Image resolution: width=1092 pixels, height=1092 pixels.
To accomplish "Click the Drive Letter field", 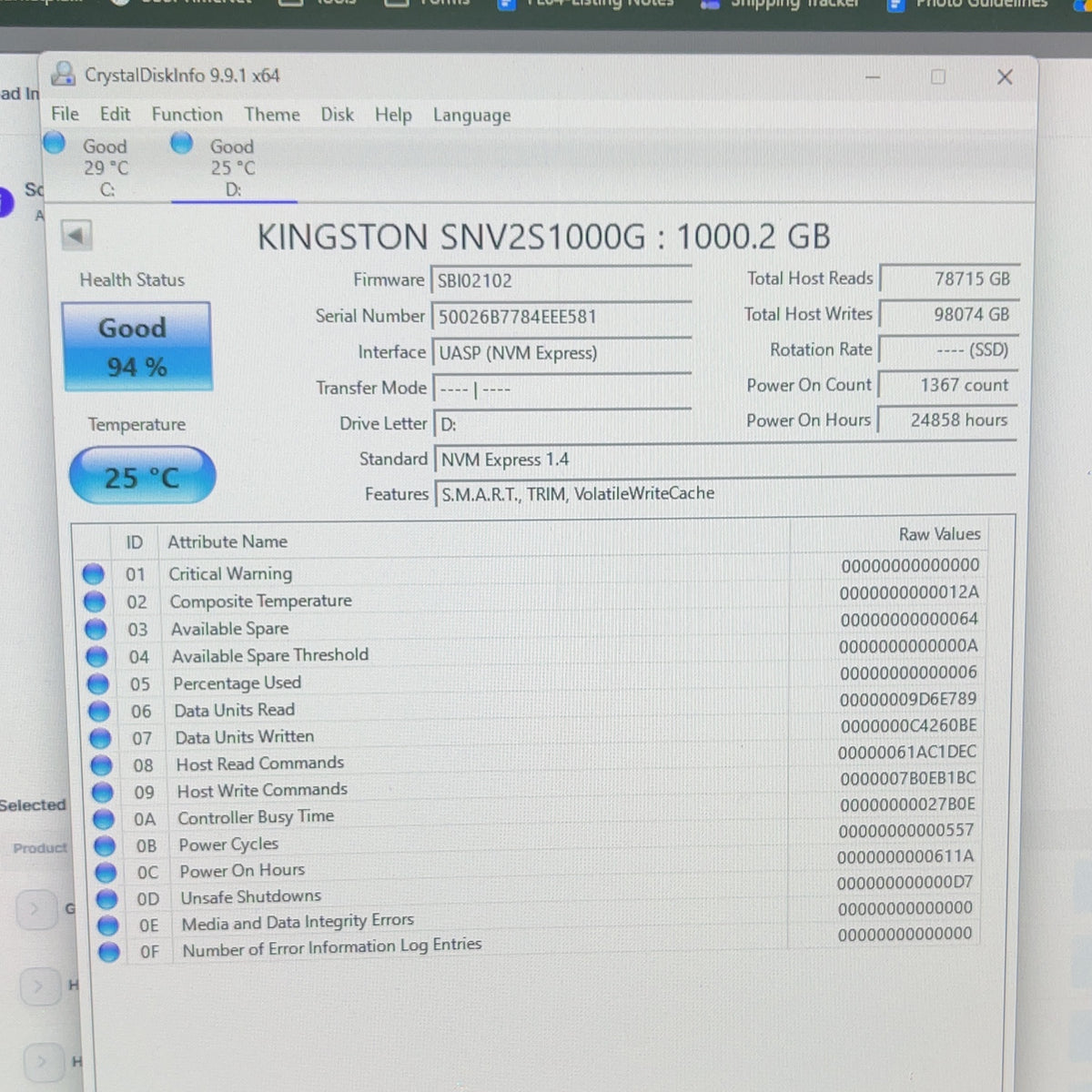I will coord(561,424).
